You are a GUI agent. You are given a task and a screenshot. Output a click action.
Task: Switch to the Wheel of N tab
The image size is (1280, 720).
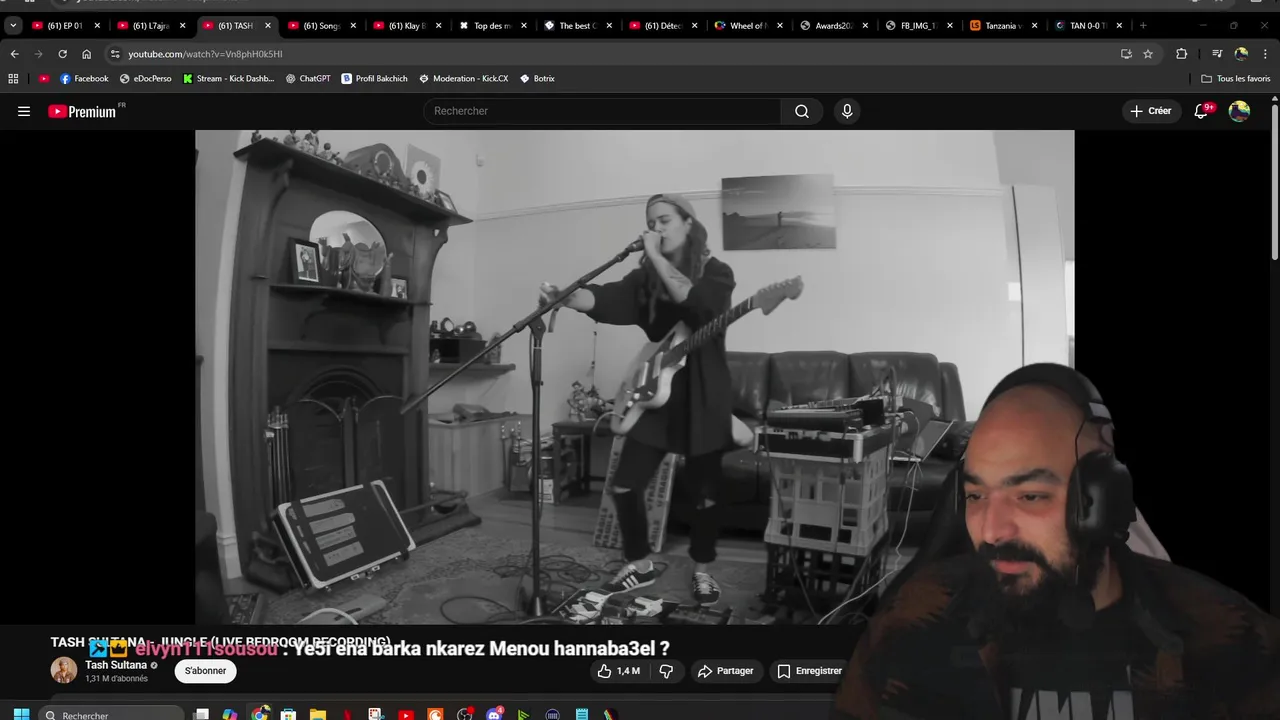tap(747, 25)
